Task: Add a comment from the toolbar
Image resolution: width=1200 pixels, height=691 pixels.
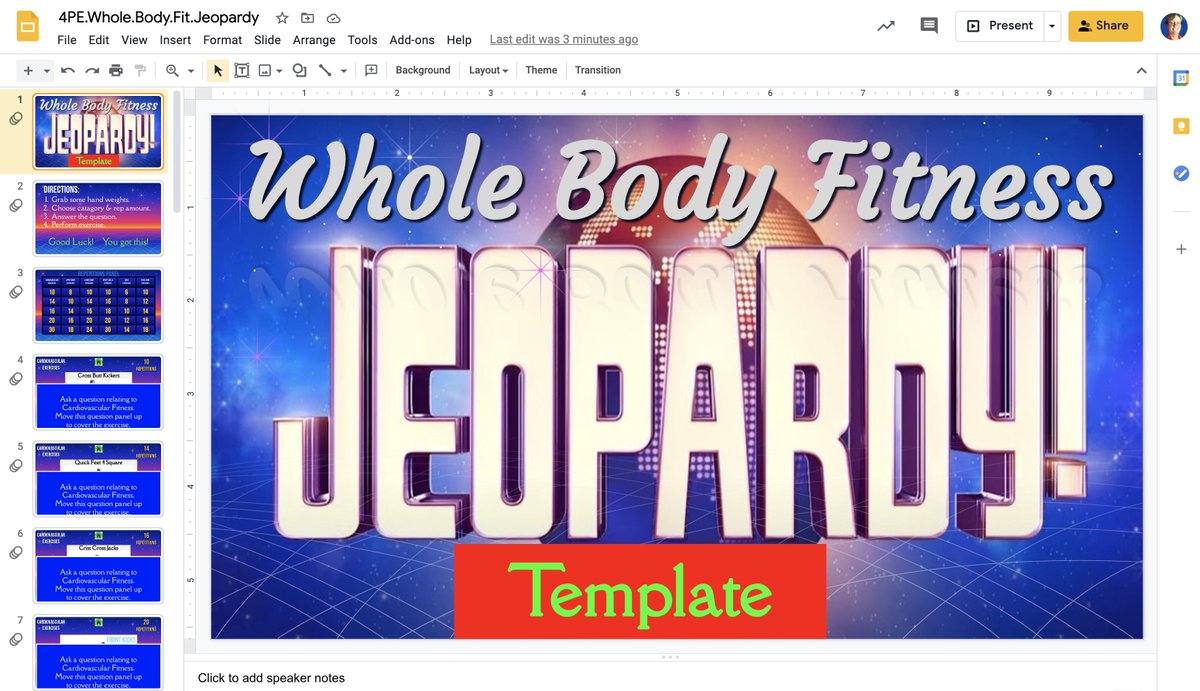Action: (x=371, y=70)
